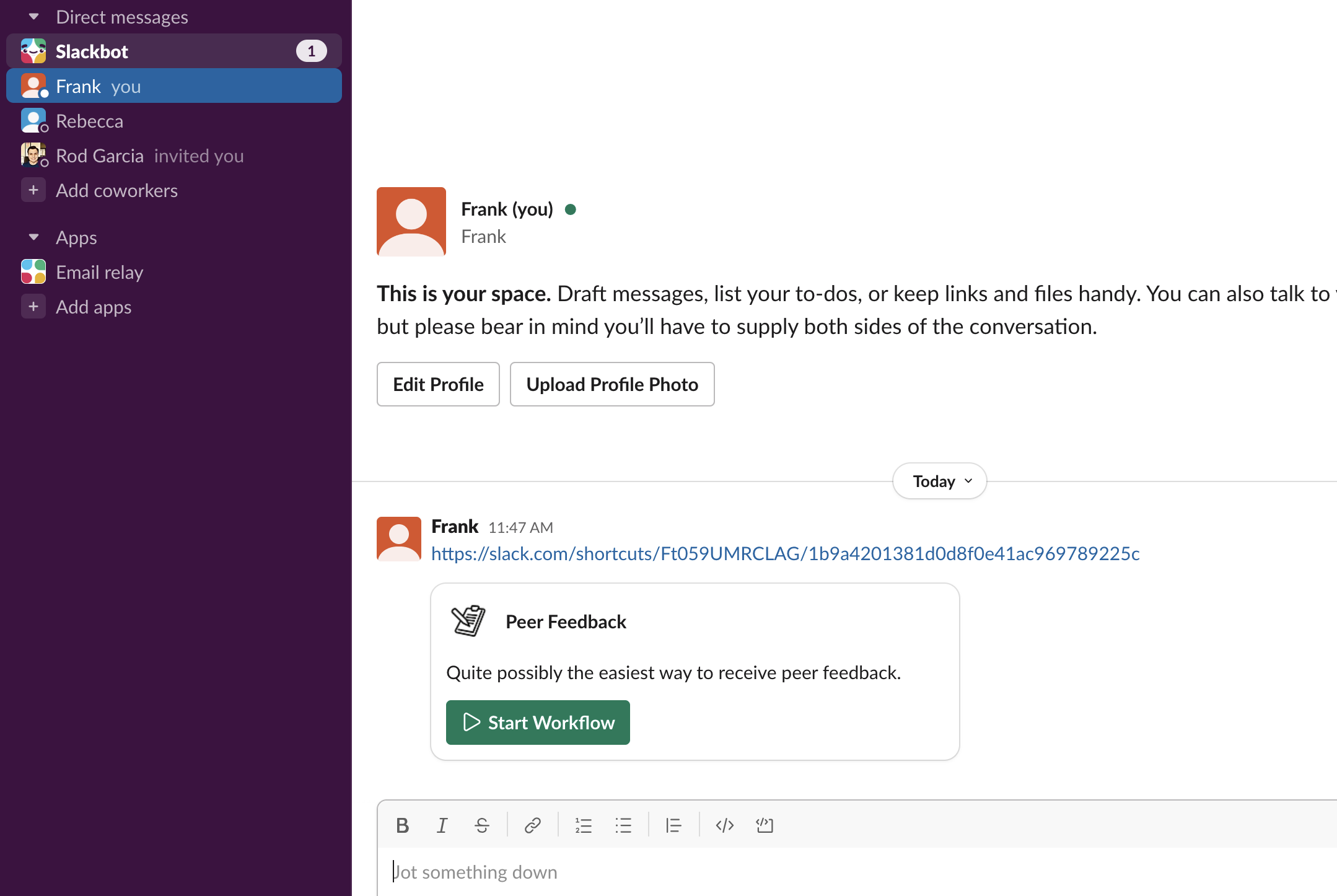Open Rebecca's direct message
Viewport: 1337px width, 896px height.
[x=89, y=121]
